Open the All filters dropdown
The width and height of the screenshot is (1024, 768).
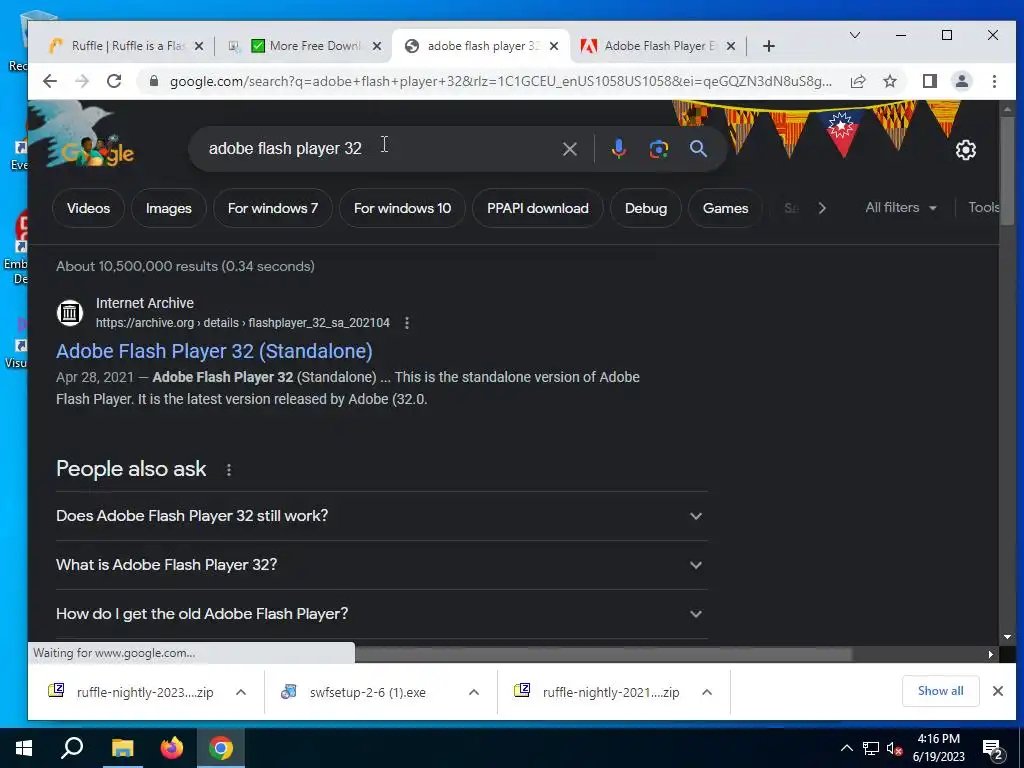click(901, 208)
